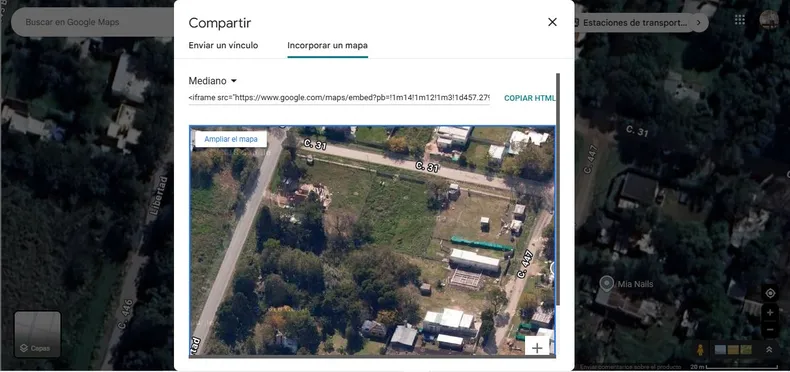
Task: Open the Pegman Street View icon
Action: 700,349
